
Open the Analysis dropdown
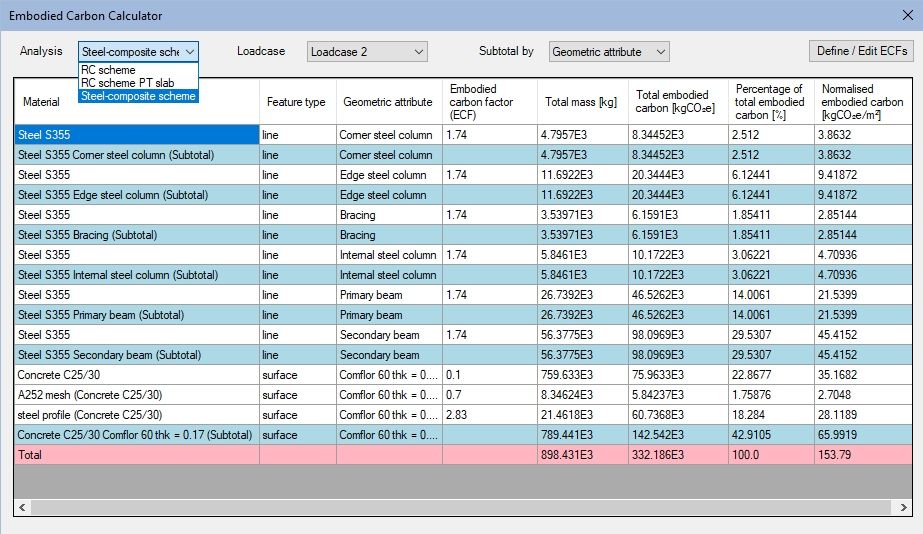click(x=139, y=51)
